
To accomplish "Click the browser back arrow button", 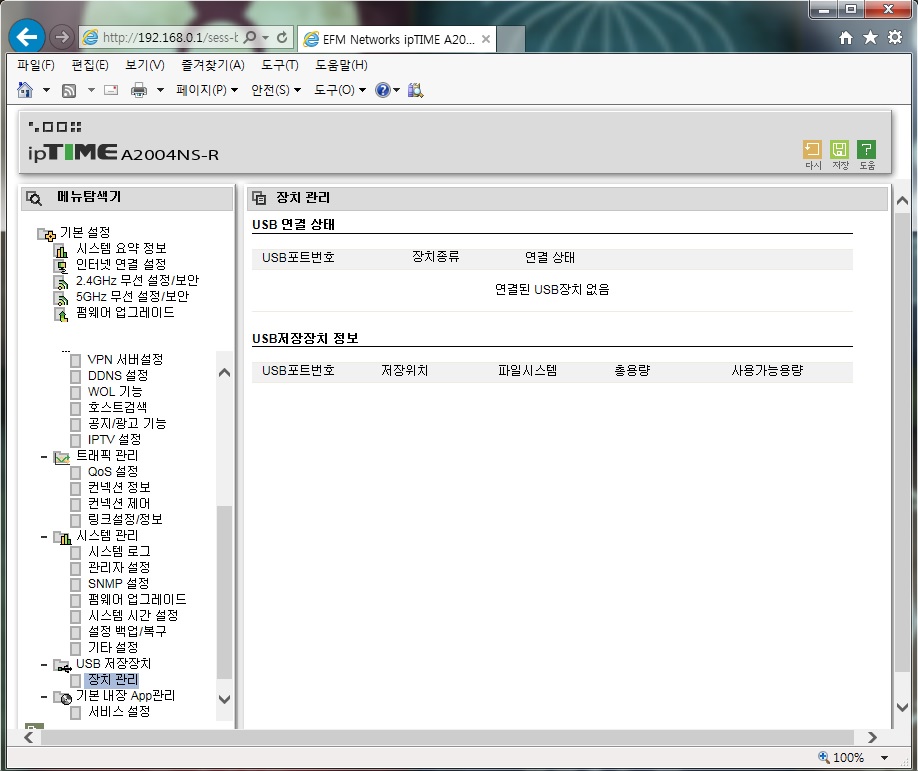I will pyautogui.click(x=27, y=37).
